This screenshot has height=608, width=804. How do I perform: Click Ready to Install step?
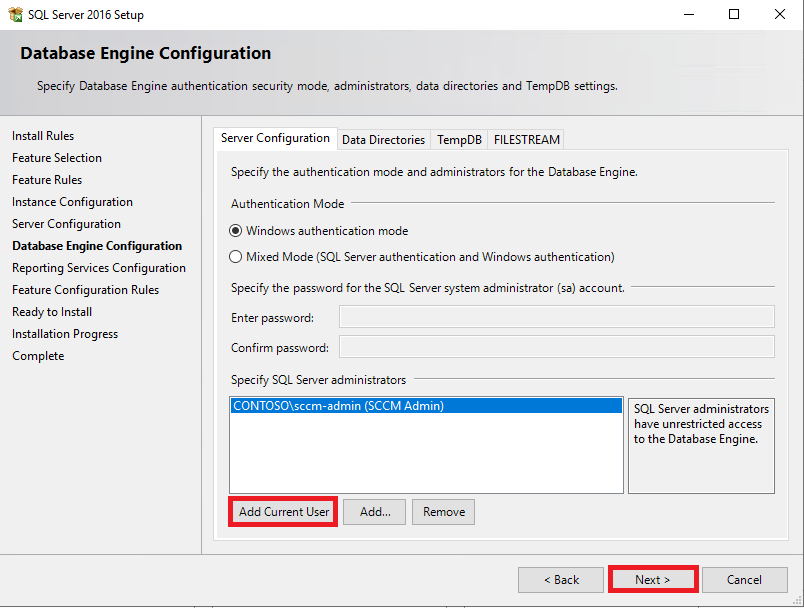point(52,312)
